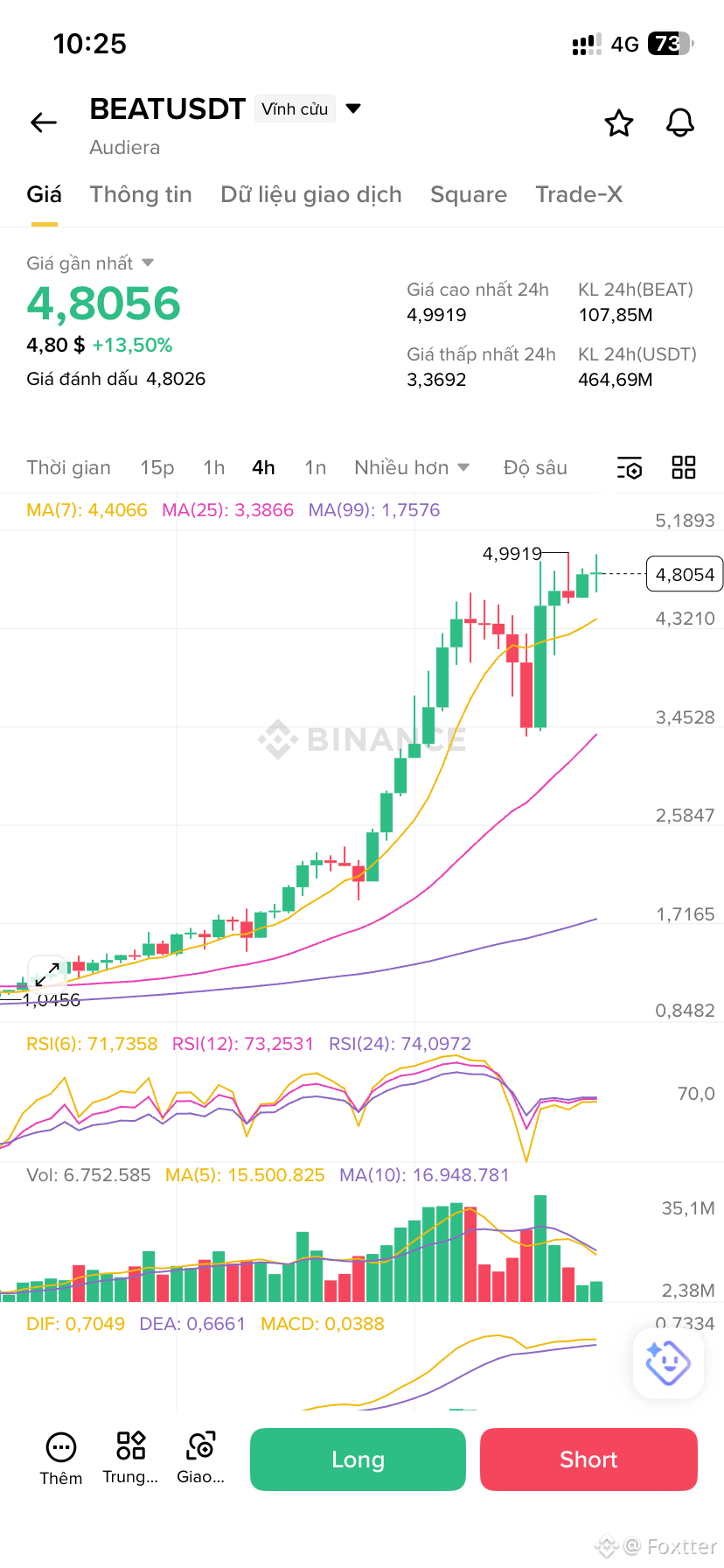
Task: Open chart layout grid icon
Action: (x=684, y=467)
